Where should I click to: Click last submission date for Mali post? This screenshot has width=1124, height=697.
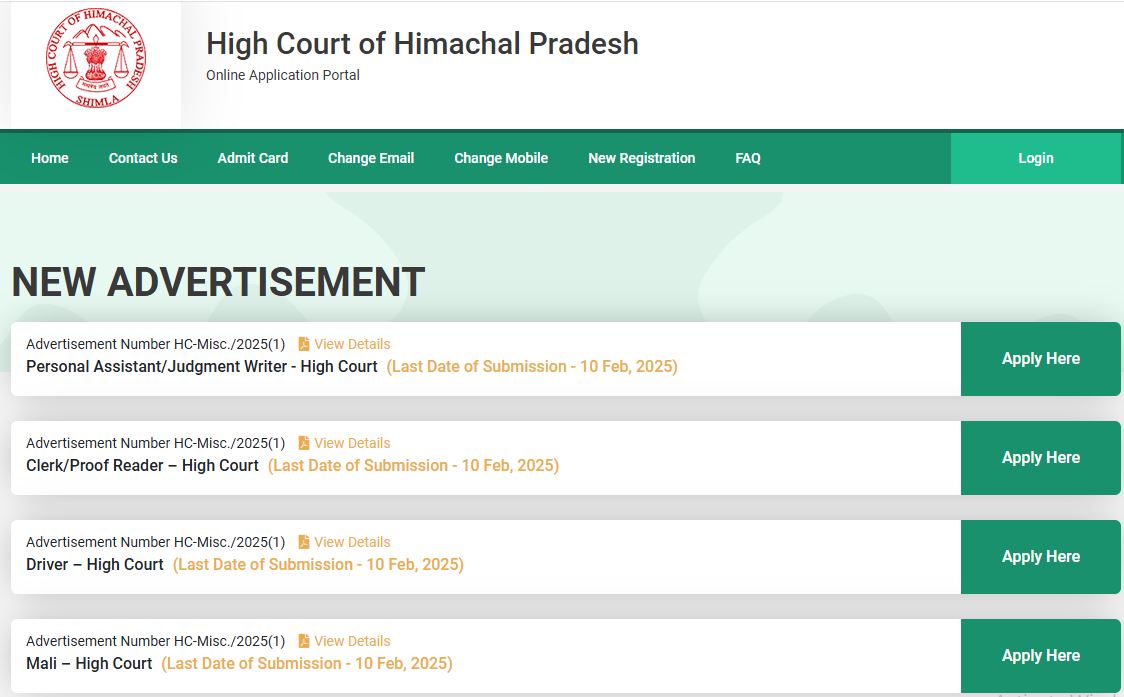(x=307, y=663)
